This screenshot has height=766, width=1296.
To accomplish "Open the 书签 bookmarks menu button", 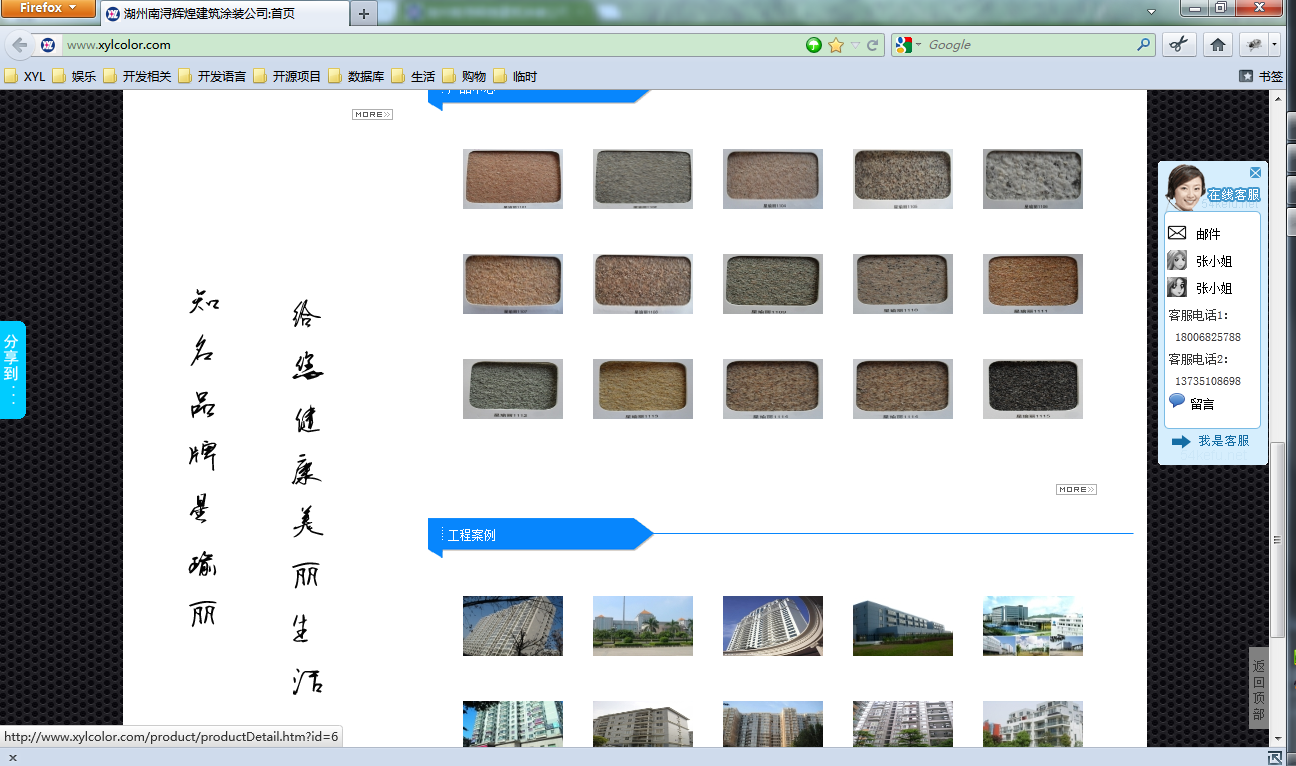I will coord(1261,76).
